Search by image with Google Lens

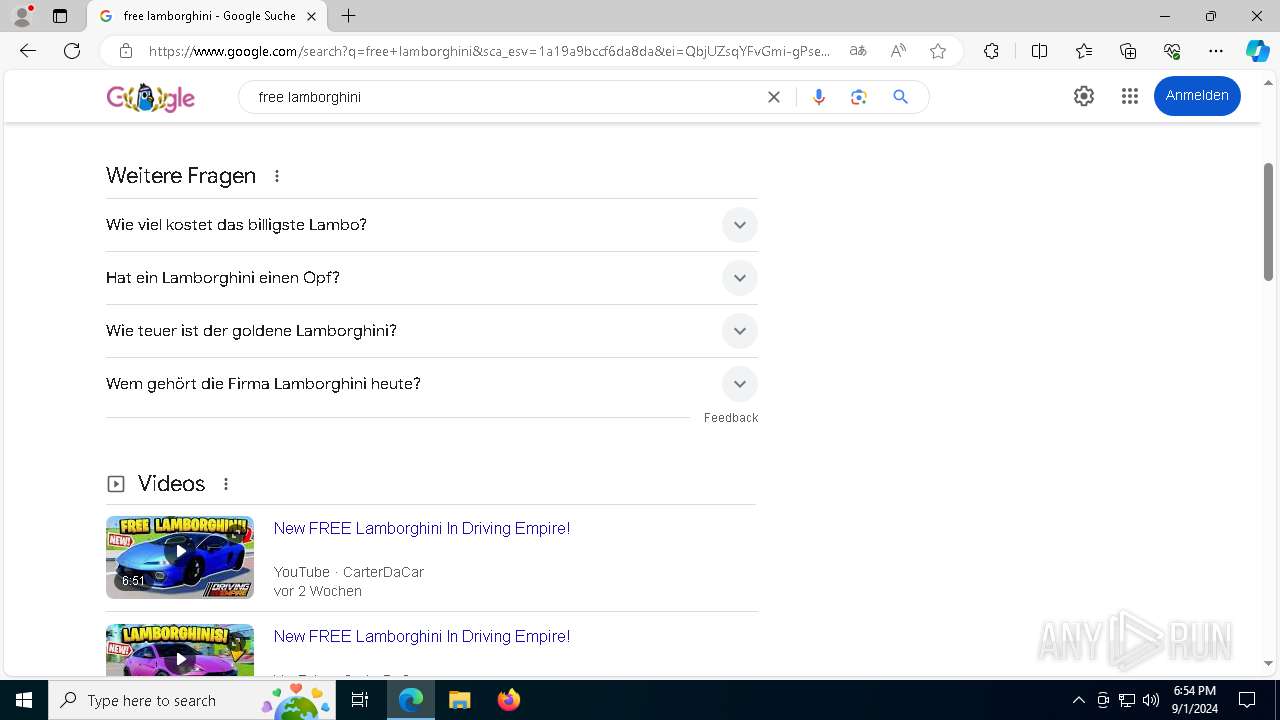(x=858, y=97)
